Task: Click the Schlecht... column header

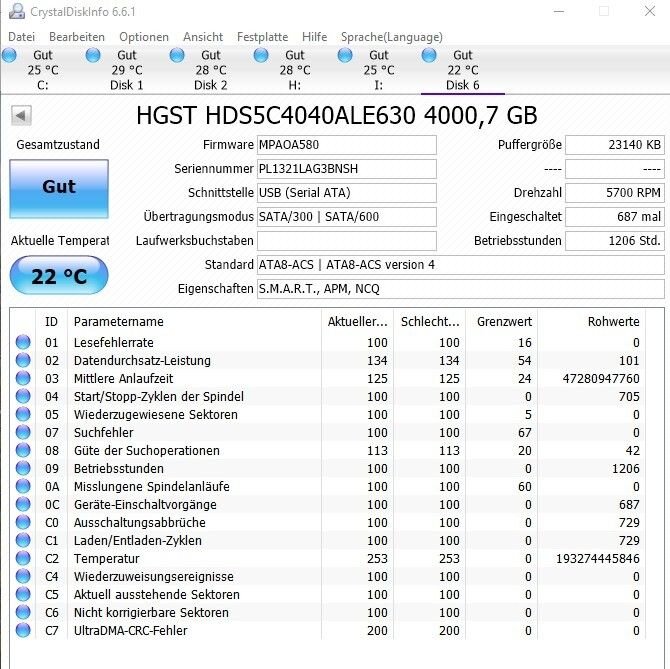Action: point(430,322)
